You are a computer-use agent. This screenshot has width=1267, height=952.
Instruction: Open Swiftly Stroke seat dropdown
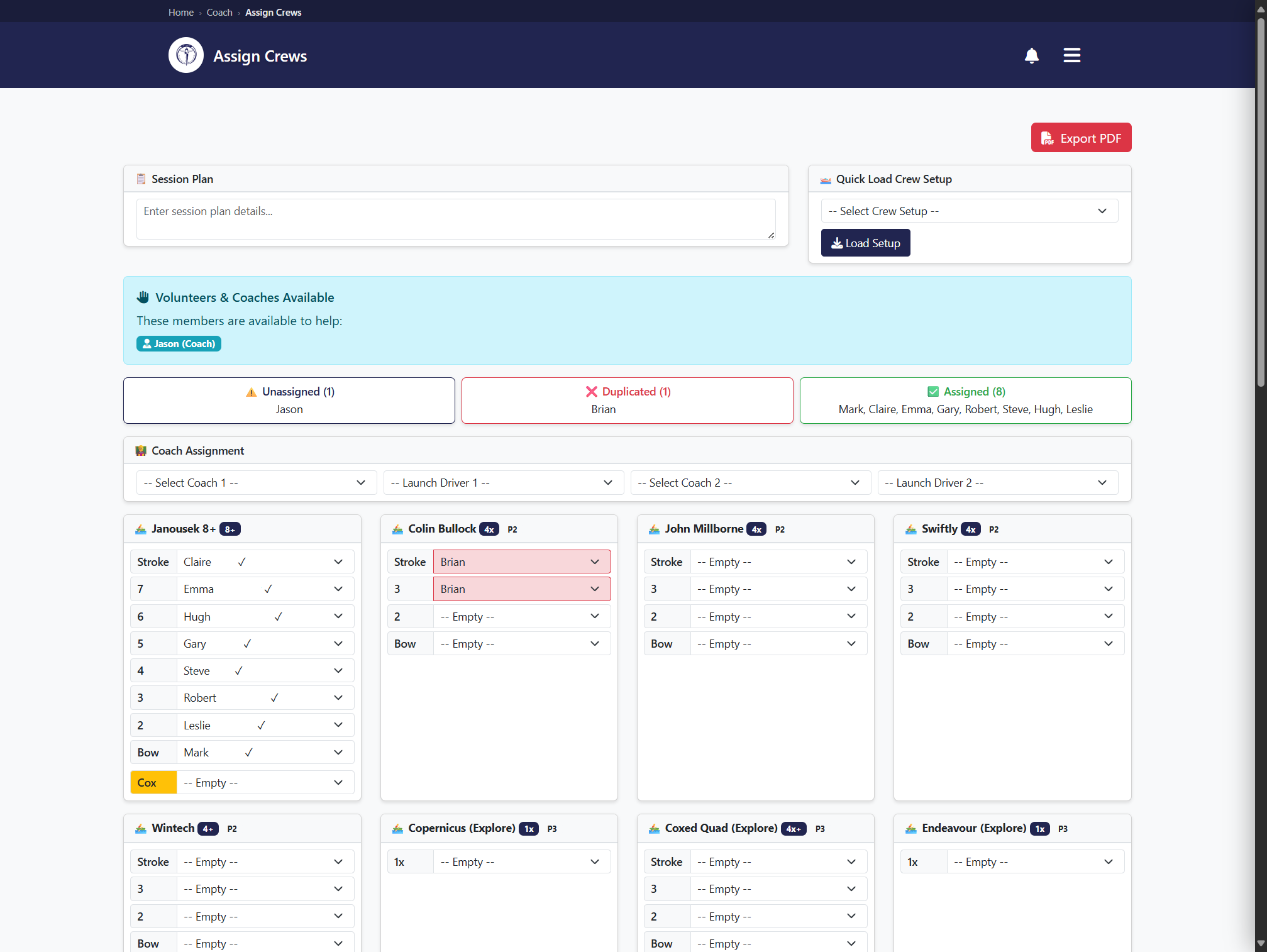coord(1036,562)
